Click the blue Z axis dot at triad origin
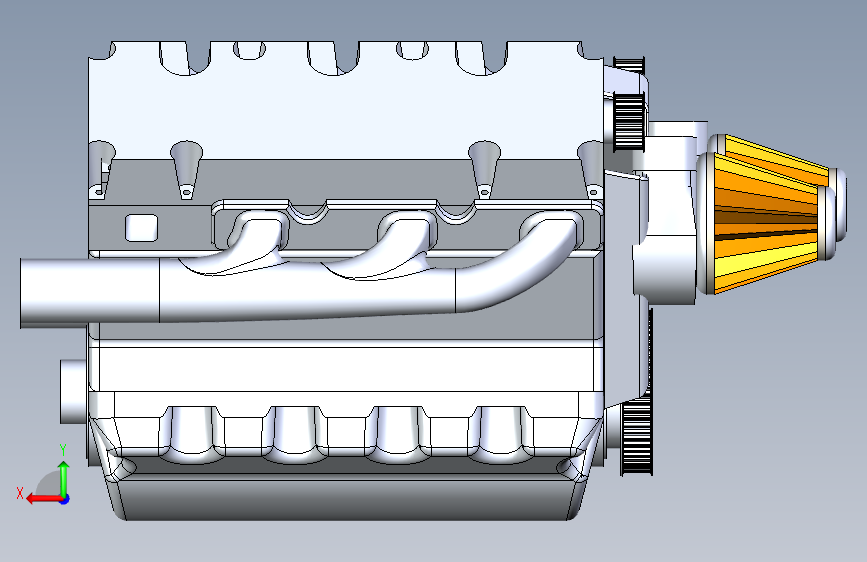Image resolution: width=867 pixels, height=562 pixels. [x=65, y=499]
